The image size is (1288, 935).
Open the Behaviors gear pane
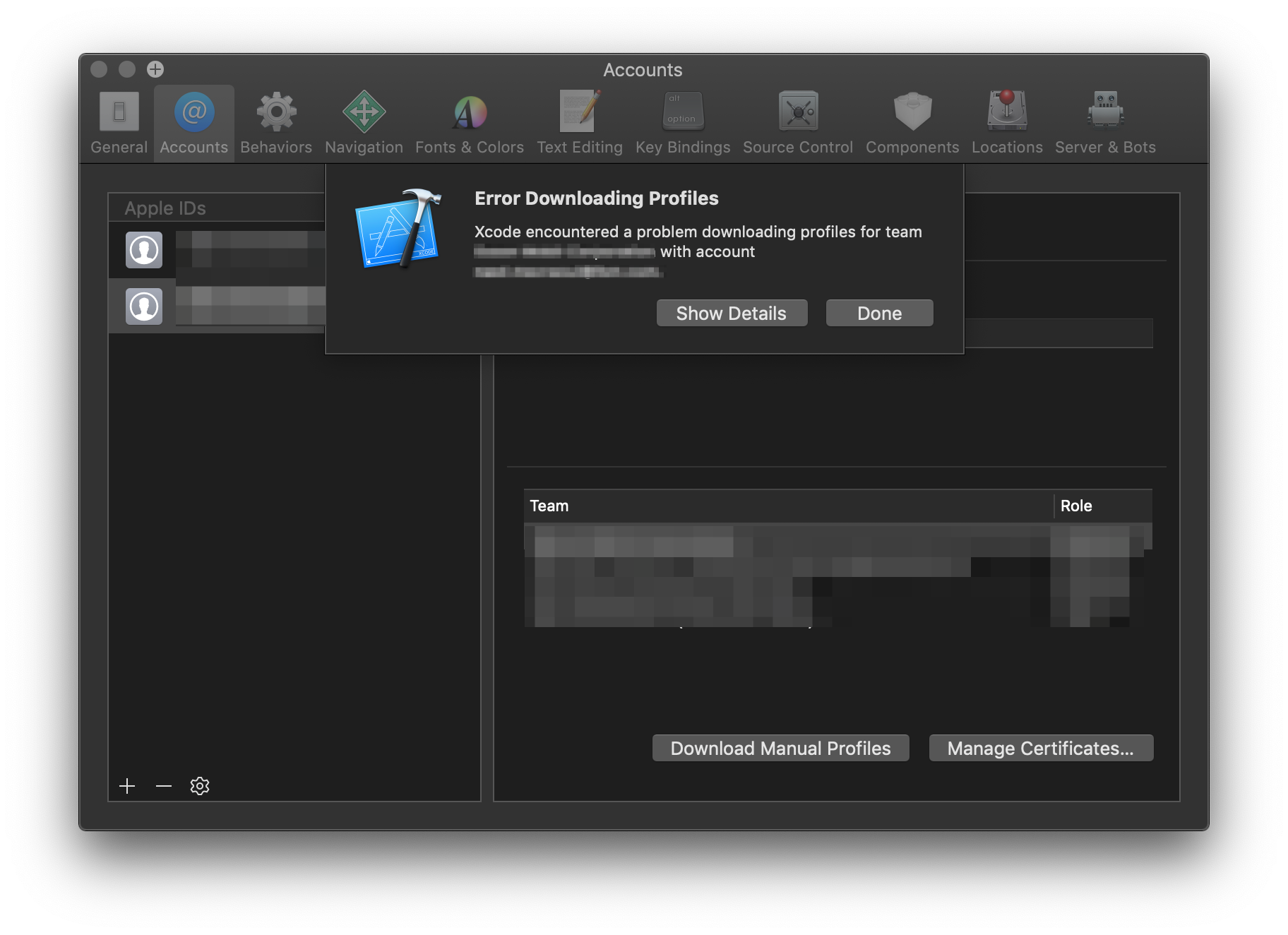pyautogui.click(x=276, y=123)
